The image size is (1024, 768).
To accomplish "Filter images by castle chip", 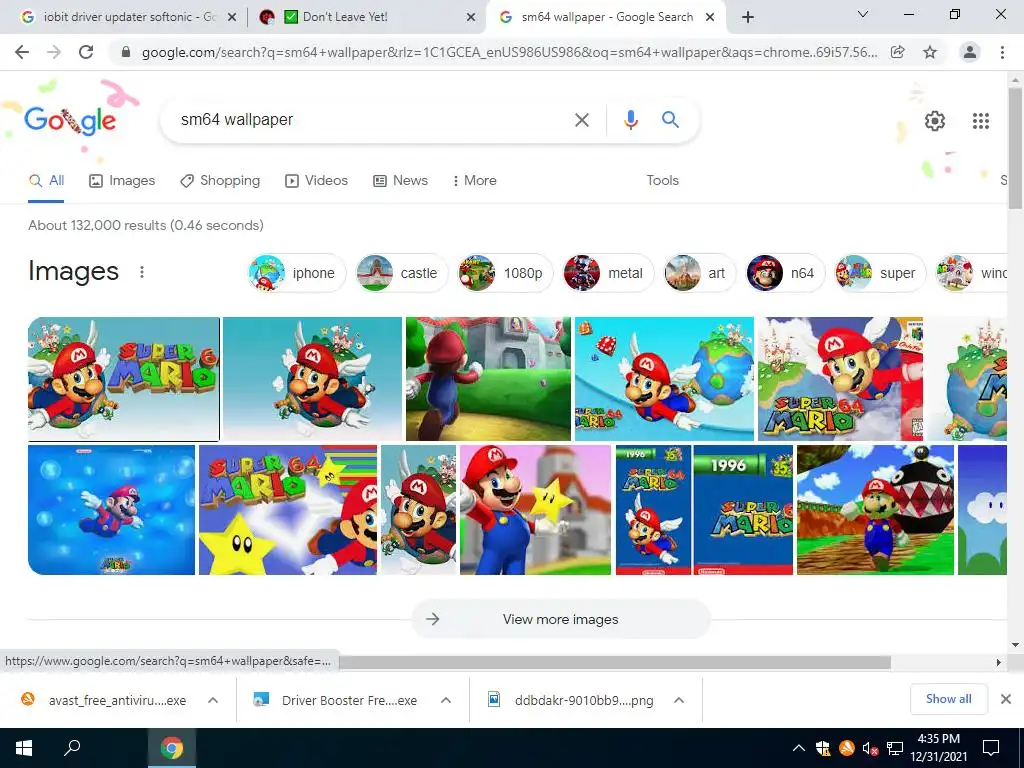I will [402, 273].
